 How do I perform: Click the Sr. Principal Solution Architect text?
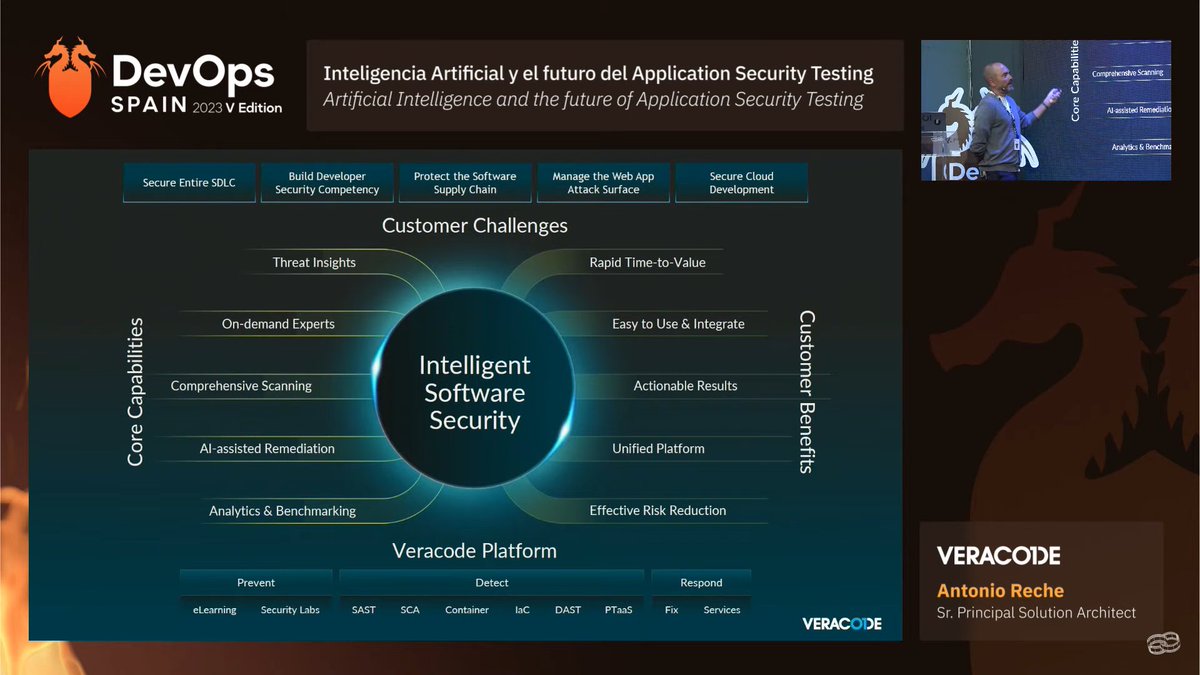point(1036,612)
